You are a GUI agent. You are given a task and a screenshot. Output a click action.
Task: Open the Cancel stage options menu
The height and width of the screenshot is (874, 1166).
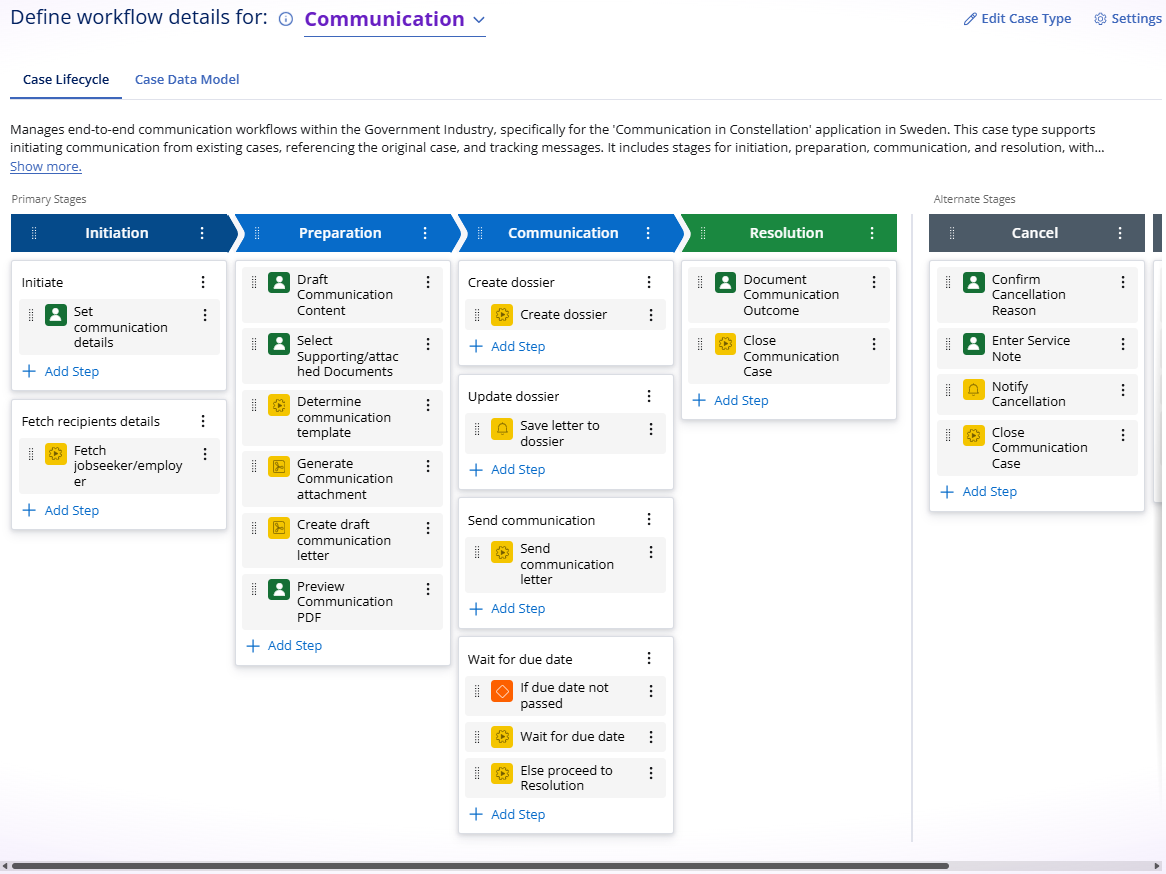(1120, 233)
